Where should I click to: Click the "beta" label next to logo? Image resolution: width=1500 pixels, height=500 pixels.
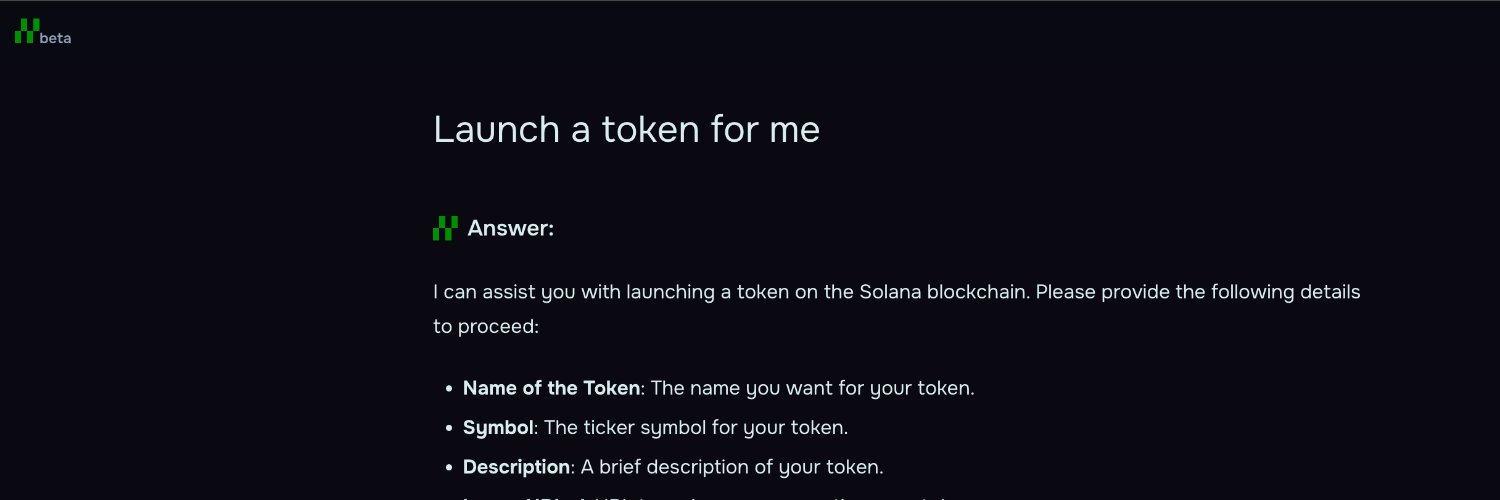(x=56, y=39)
